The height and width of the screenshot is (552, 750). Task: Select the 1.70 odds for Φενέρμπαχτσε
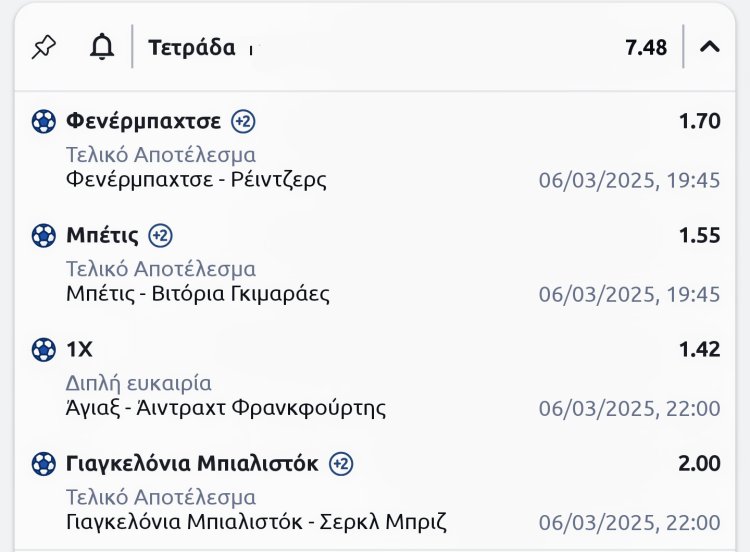(699, 122)
